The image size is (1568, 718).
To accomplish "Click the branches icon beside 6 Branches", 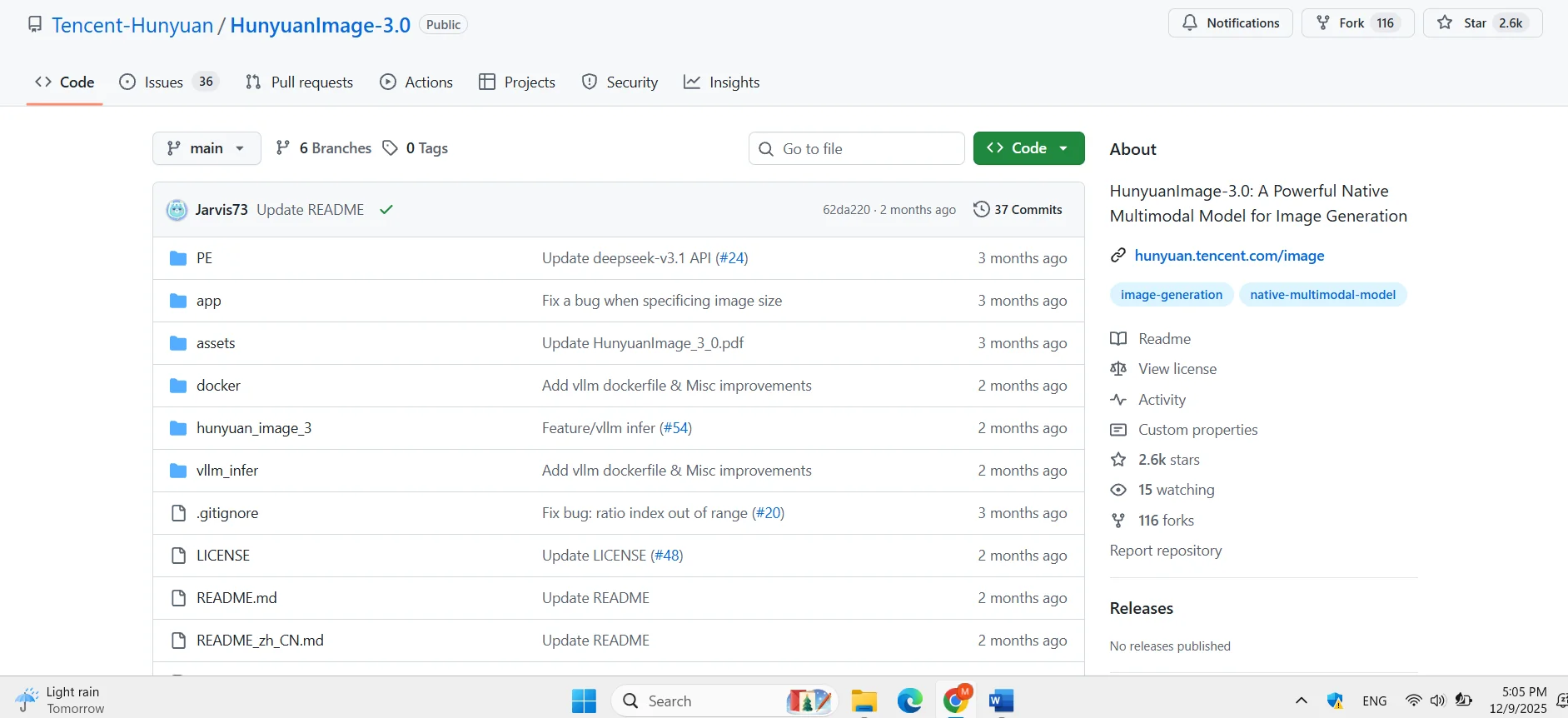I will pyautogui.click(x=283, y=148).
